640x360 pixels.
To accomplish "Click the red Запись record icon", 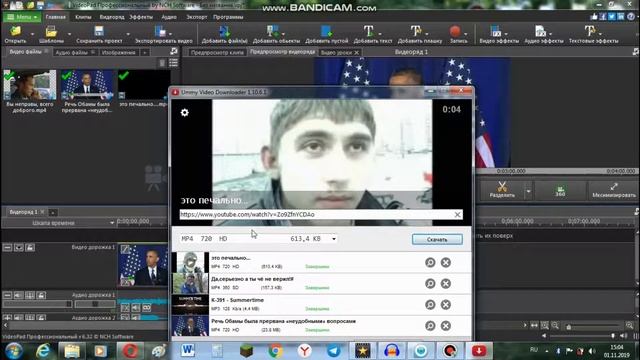I will tap(455, 31).
